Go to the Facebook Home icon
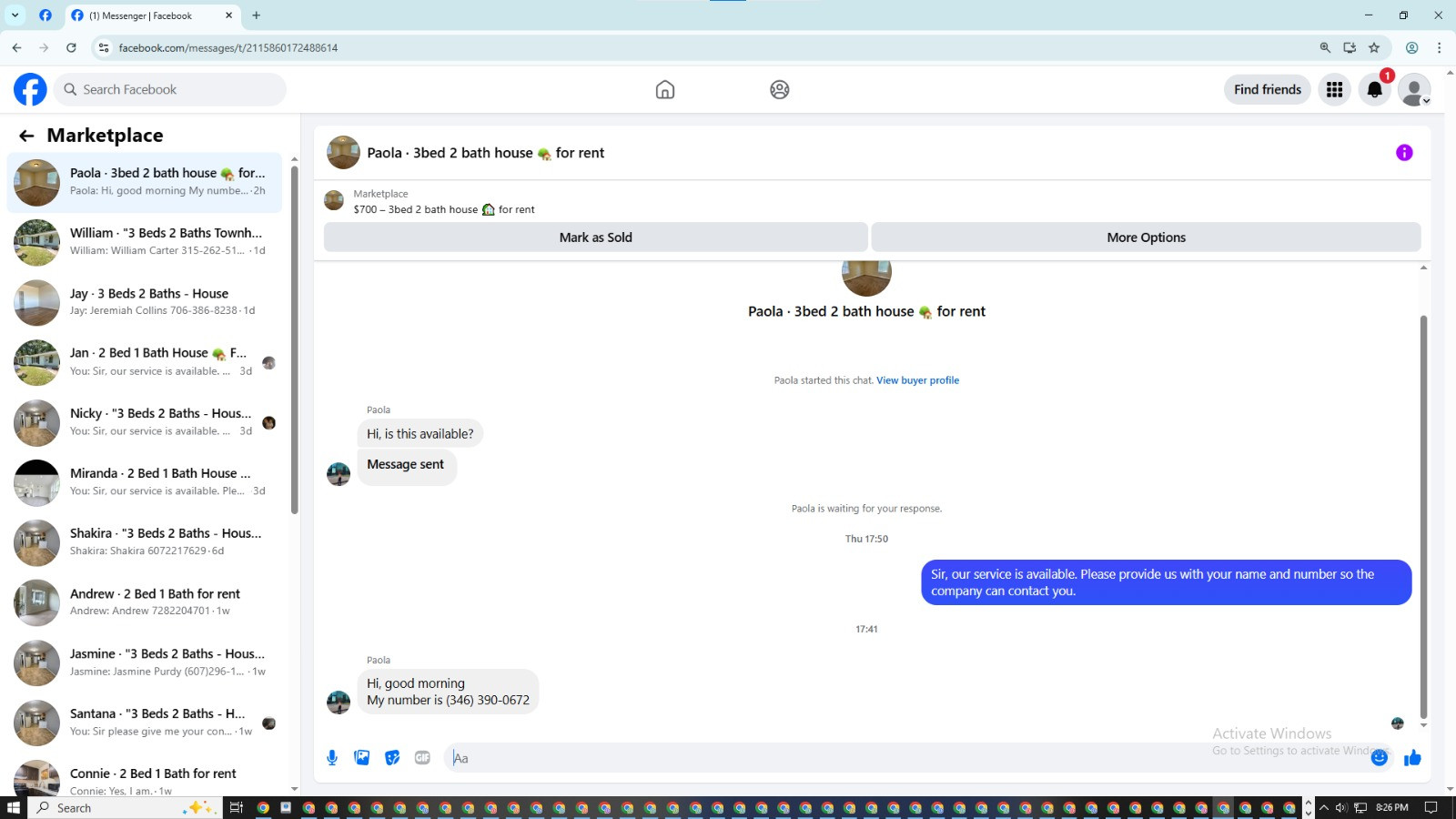This screenshot has height=819, width=1456. tap(665, 89)
